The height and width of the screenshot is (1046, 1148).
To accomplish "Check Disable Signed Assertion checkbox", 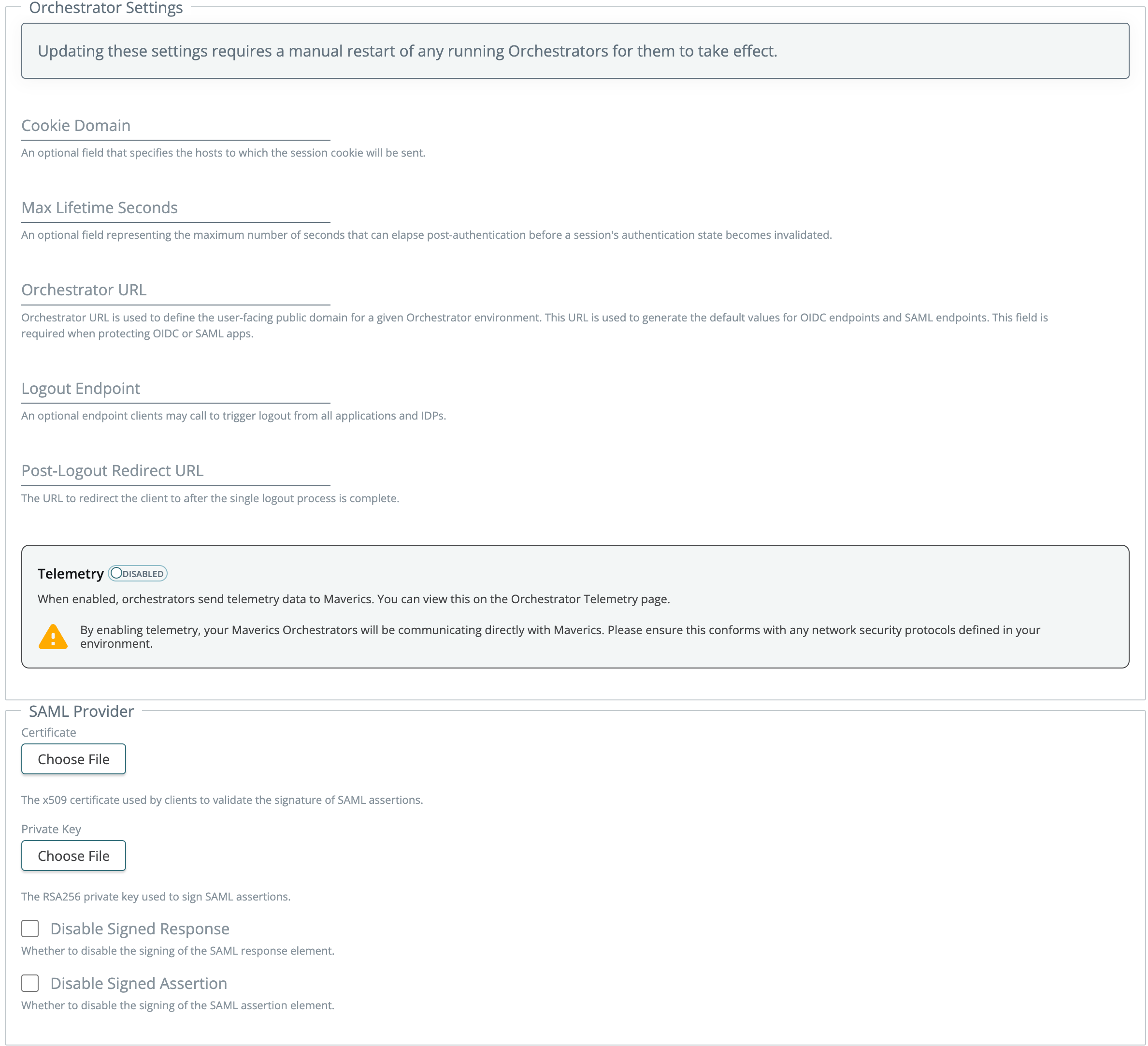I will point(30,983).
